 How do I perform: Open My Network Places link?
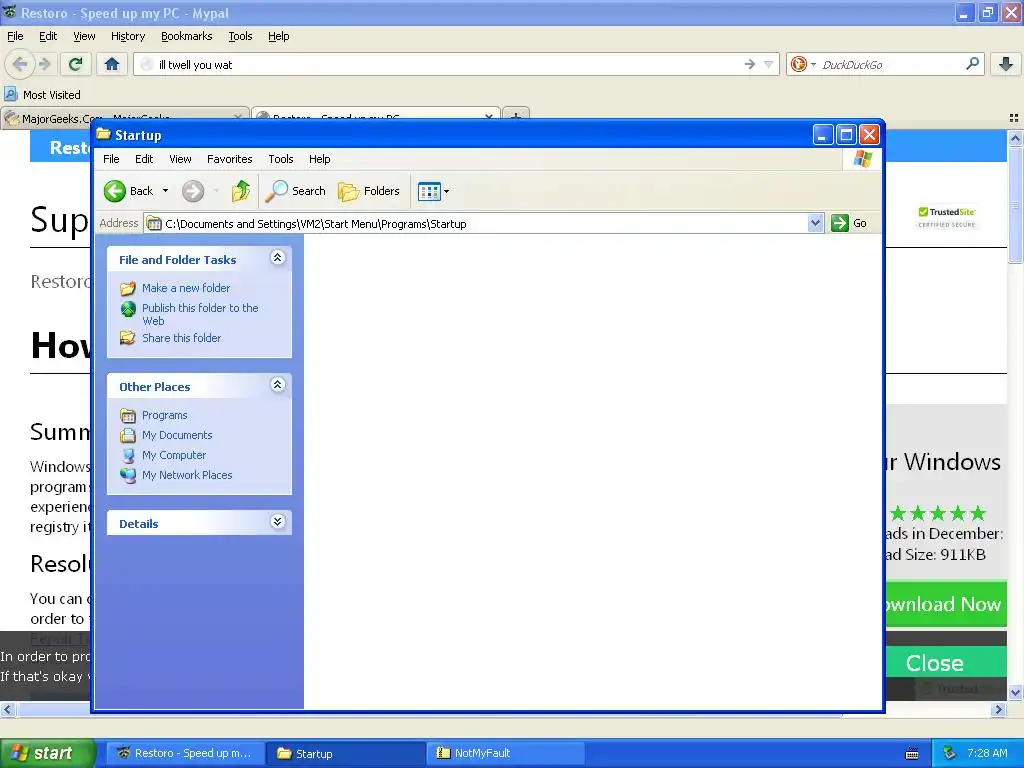(x=187, y=475)
